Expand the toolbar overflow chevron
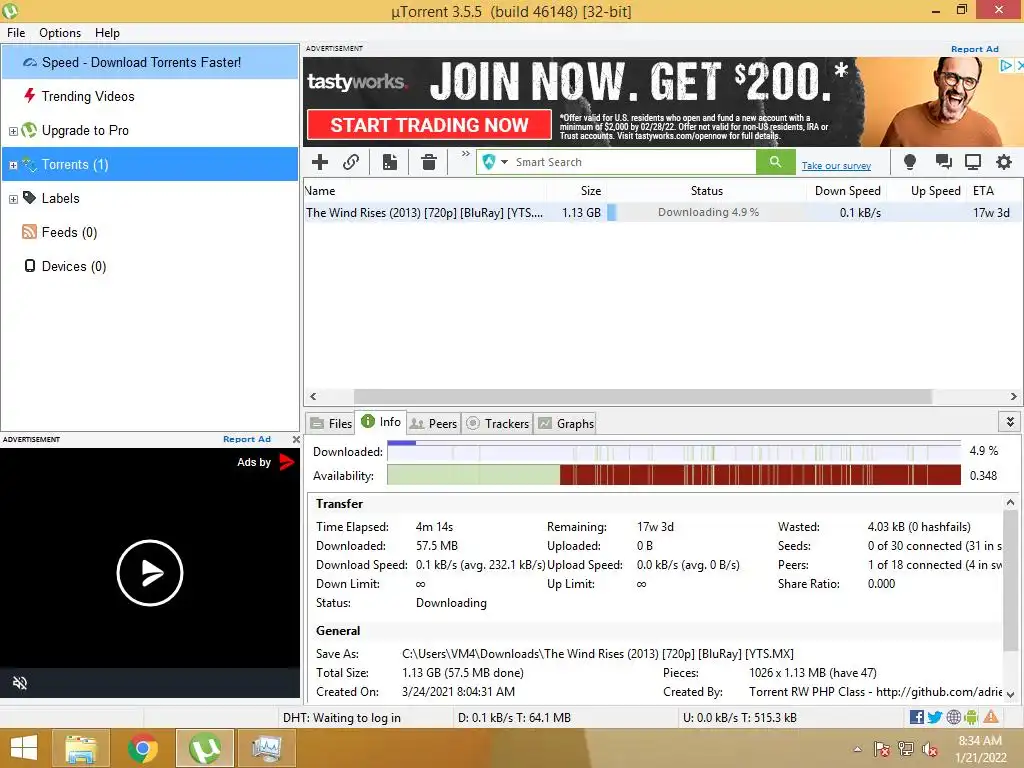This screenshot has height=768, width=1024. (x=466, y=154)
